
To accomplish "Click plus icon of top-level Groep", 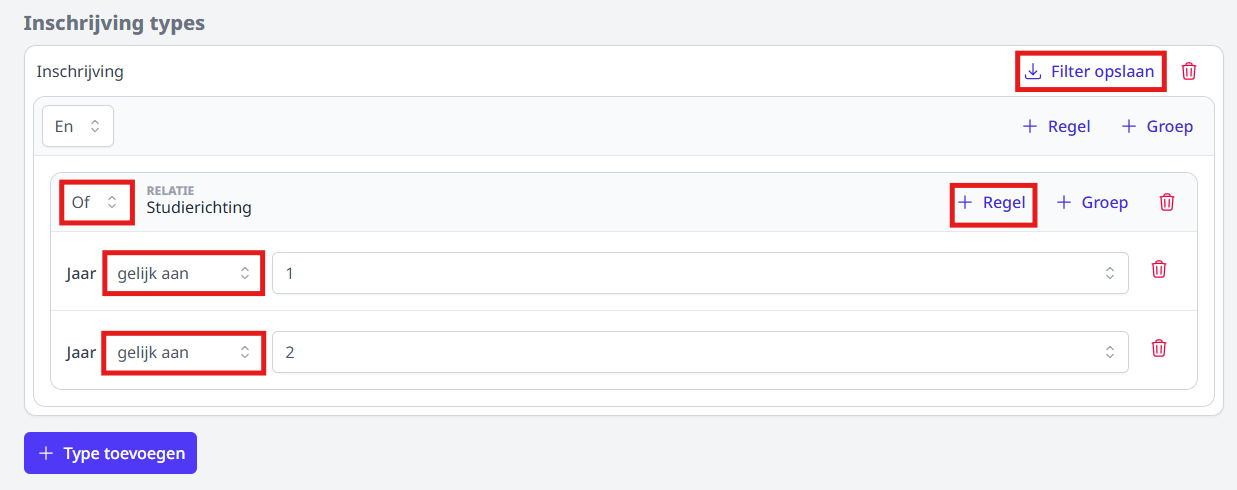I will click(1129, 127).
